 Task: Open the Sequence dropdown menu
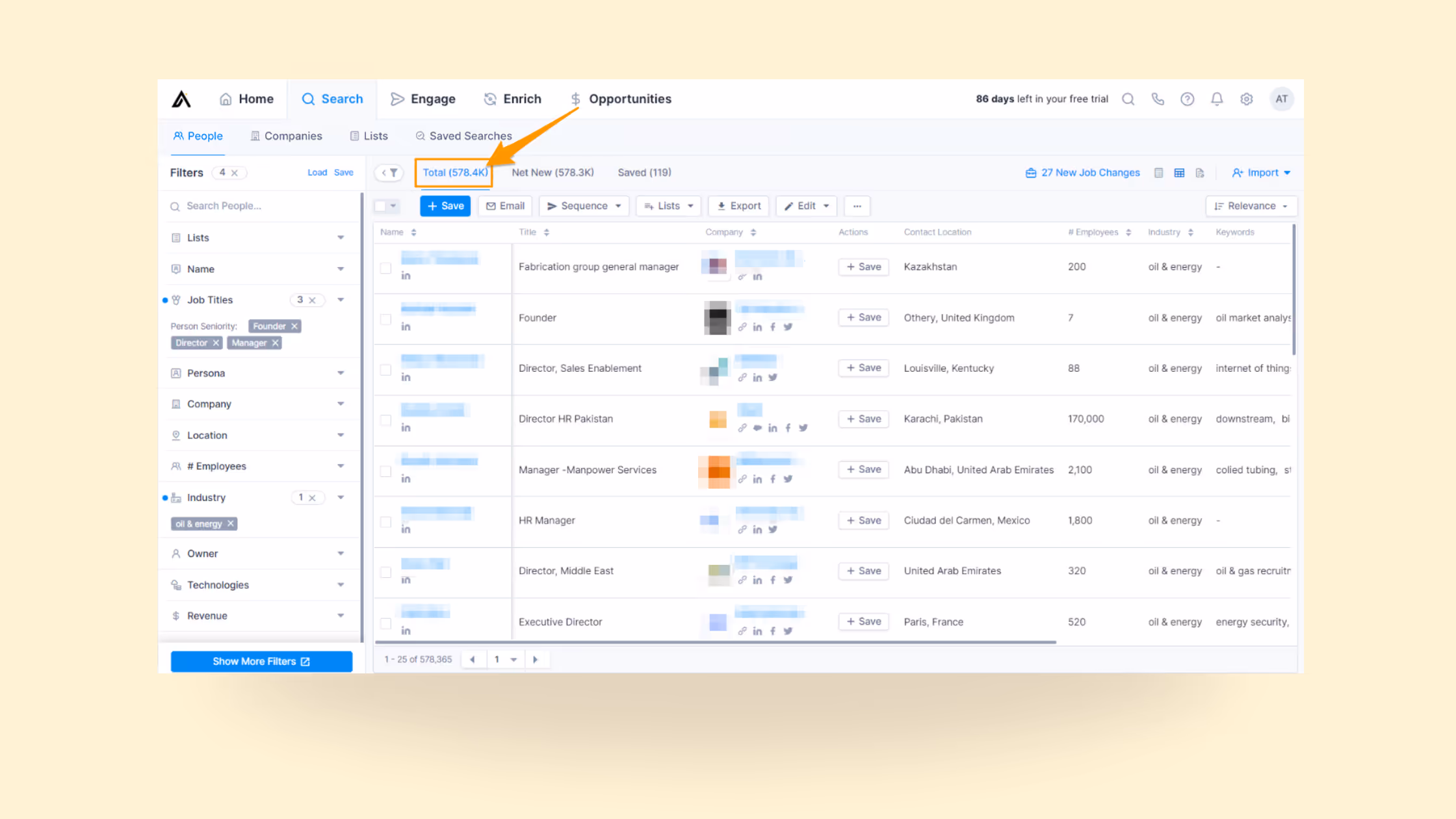(x=584, y=206)
